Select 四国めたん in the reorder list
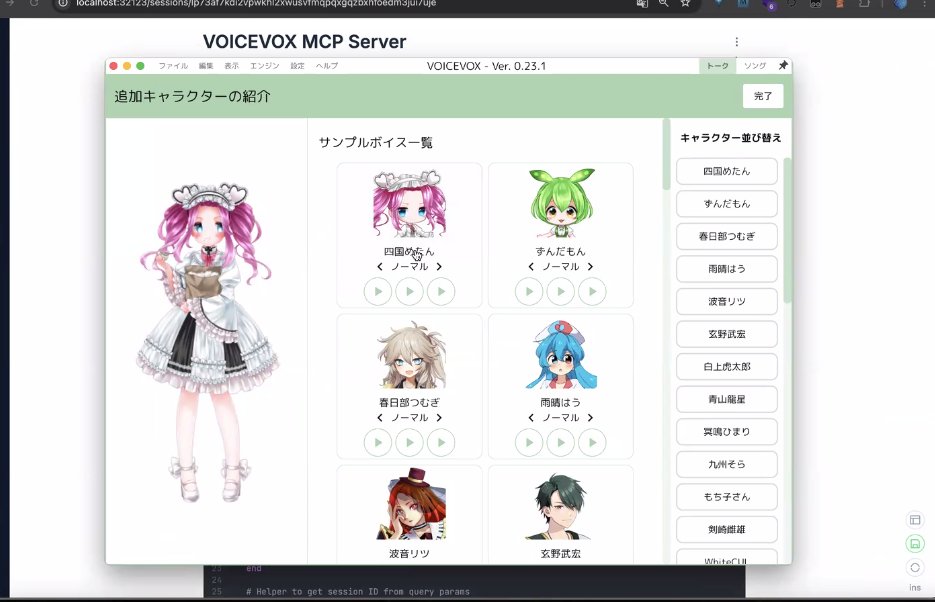935x602 pixels. point(726,171)
